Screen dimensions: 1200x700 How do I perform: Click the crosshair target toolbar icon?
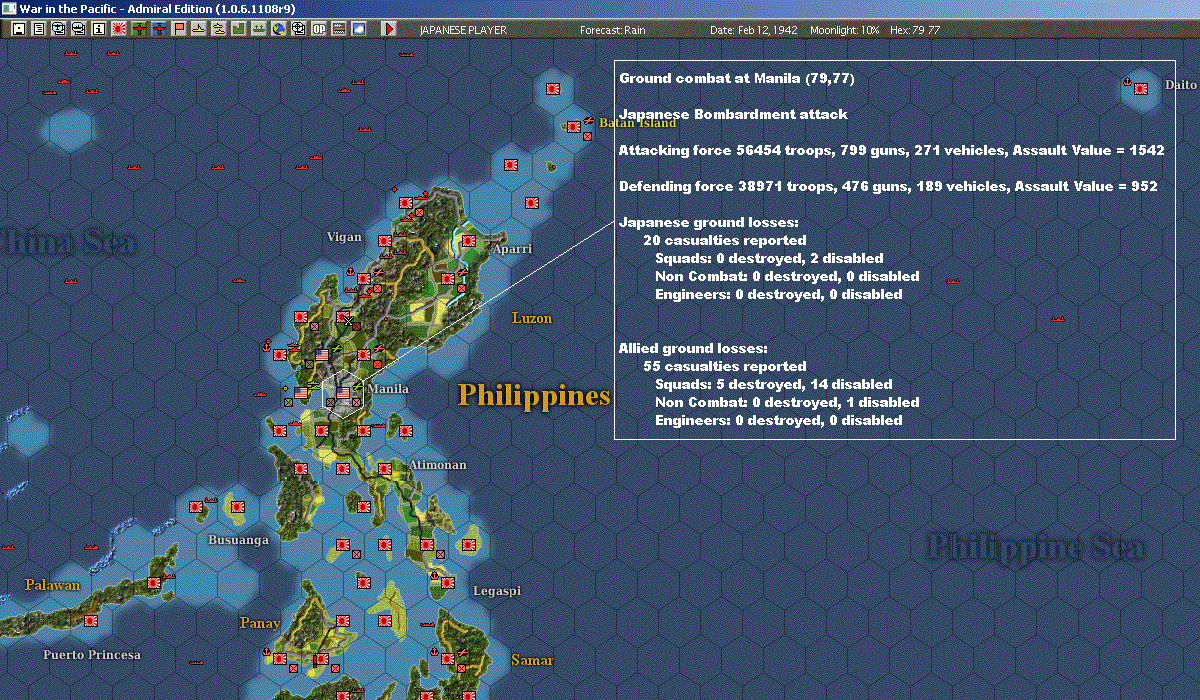pyautogui.click(x=298, y=29)
